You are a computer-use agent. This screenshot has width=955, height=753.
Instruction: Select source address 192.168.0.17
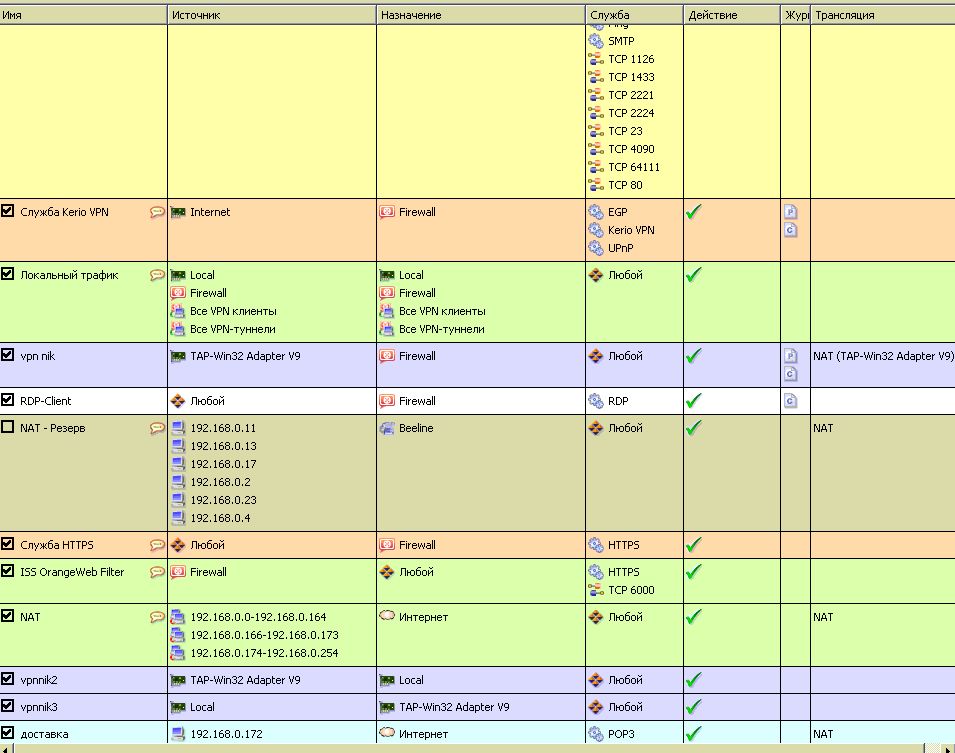(x=224, y=464)
